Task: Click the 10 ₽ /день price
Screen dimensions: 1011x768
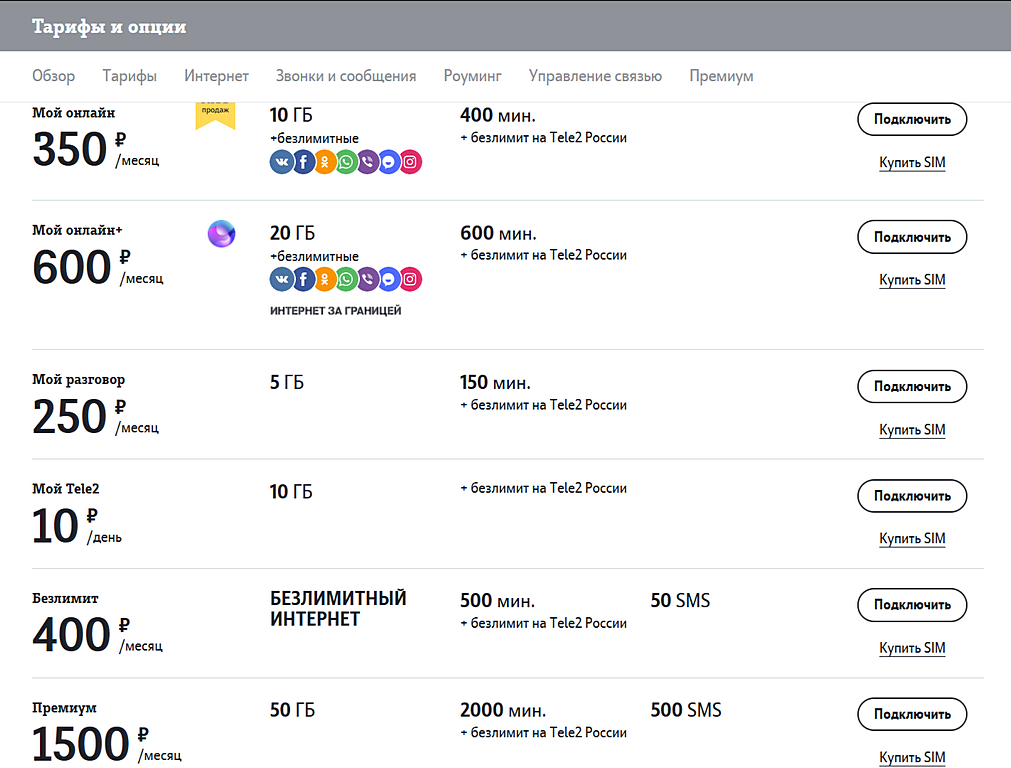Action: tap(77, 526)
